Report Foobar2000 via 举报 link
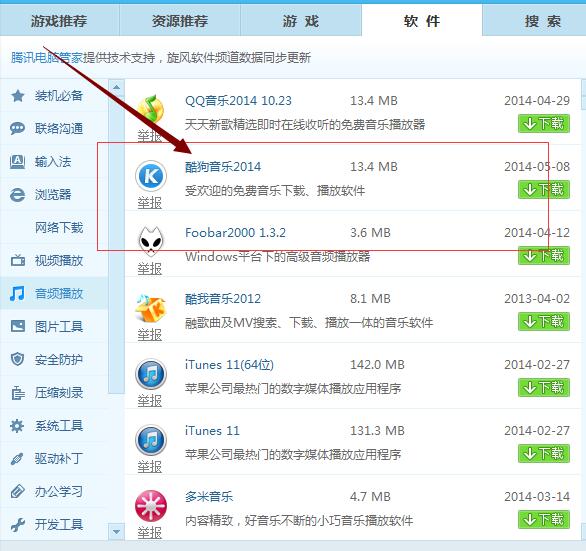586x551 pixels. [x=149, y=269]
